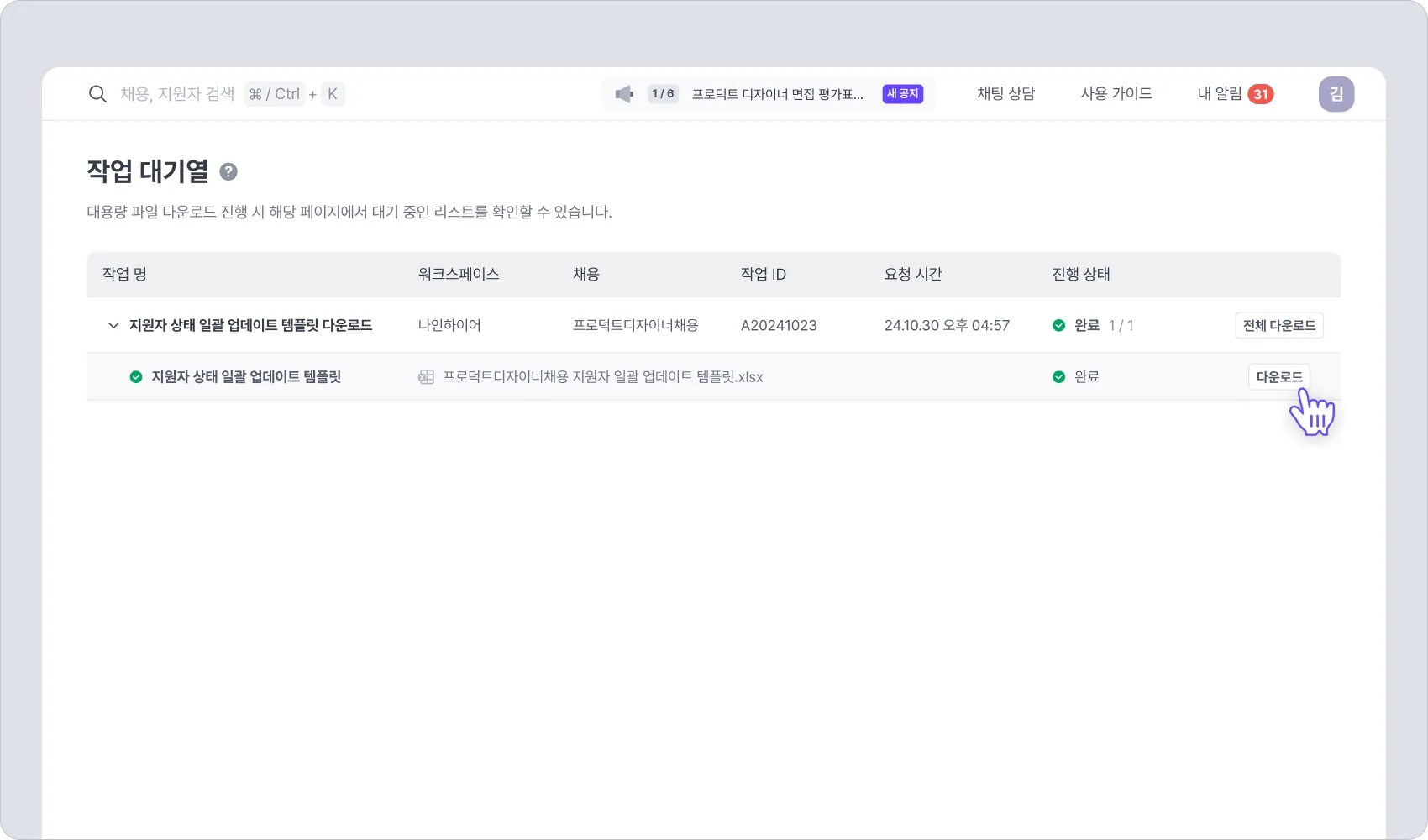Click the red 31 notification badge
This screenshot has width=1428, height=840.
pyautogui.click(x=1260, y=94)
